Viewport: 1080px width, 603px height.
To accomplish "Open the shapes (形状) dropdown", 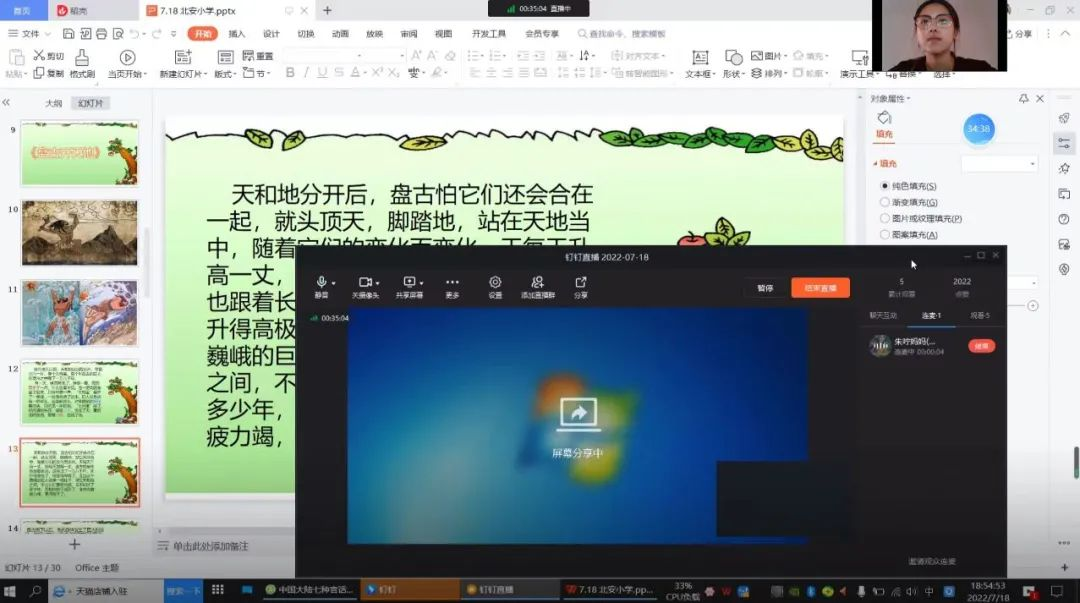I will point(735,63).
